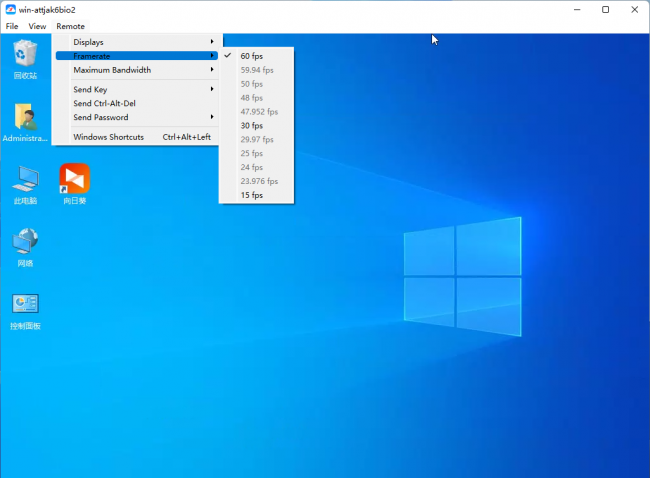Select the checked 60 fps option

point(257,56)
